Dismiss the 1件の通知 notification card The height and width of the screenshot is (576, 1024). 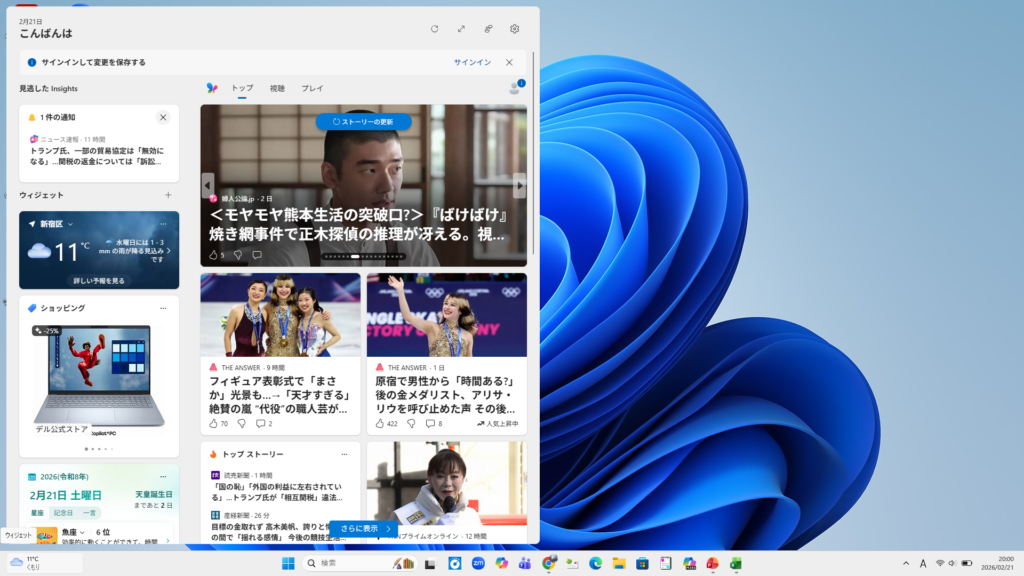click(x=163, y=117)
